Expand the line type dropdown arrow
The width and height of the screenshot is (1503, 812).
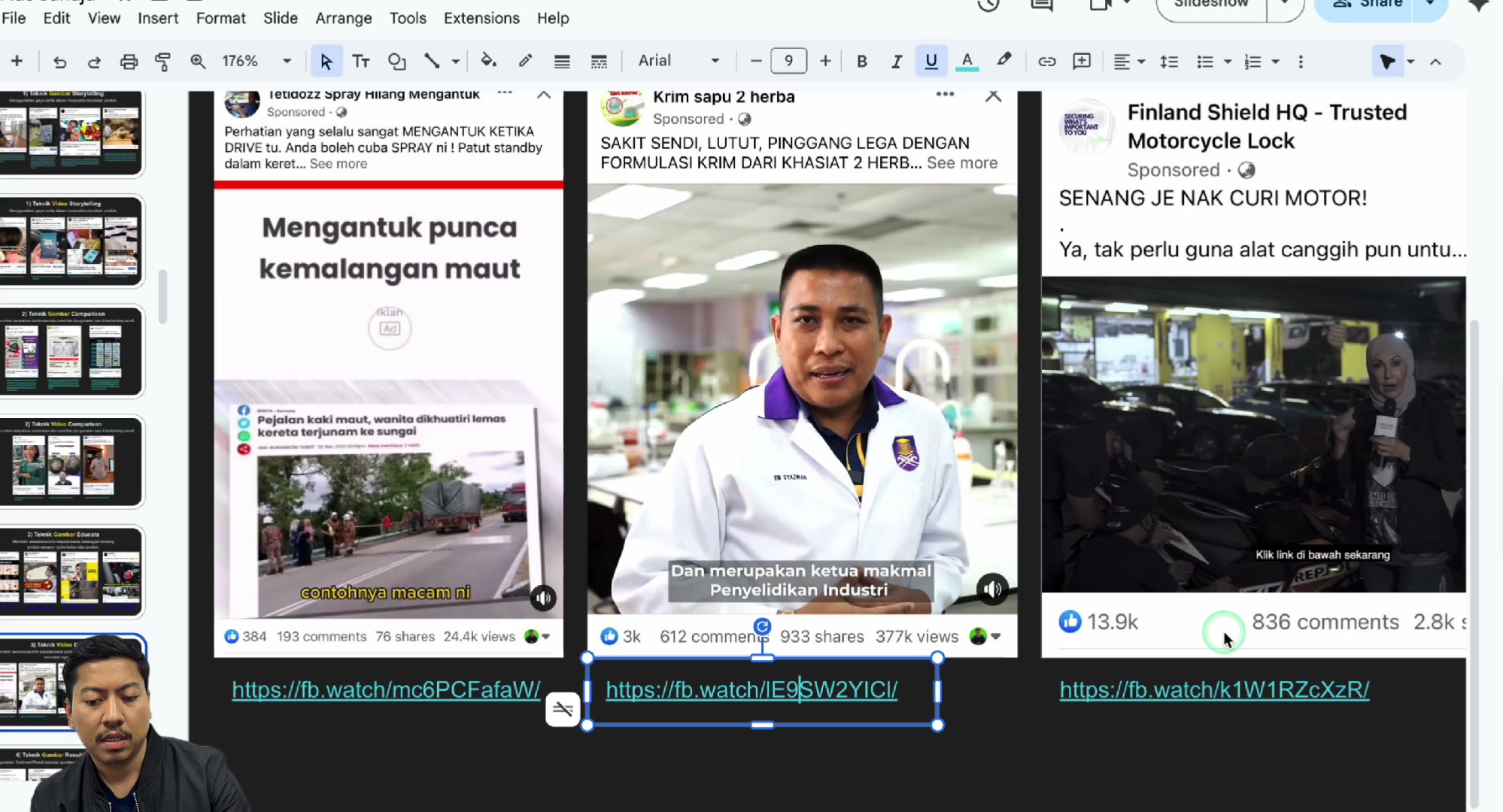tap(455, 62)
